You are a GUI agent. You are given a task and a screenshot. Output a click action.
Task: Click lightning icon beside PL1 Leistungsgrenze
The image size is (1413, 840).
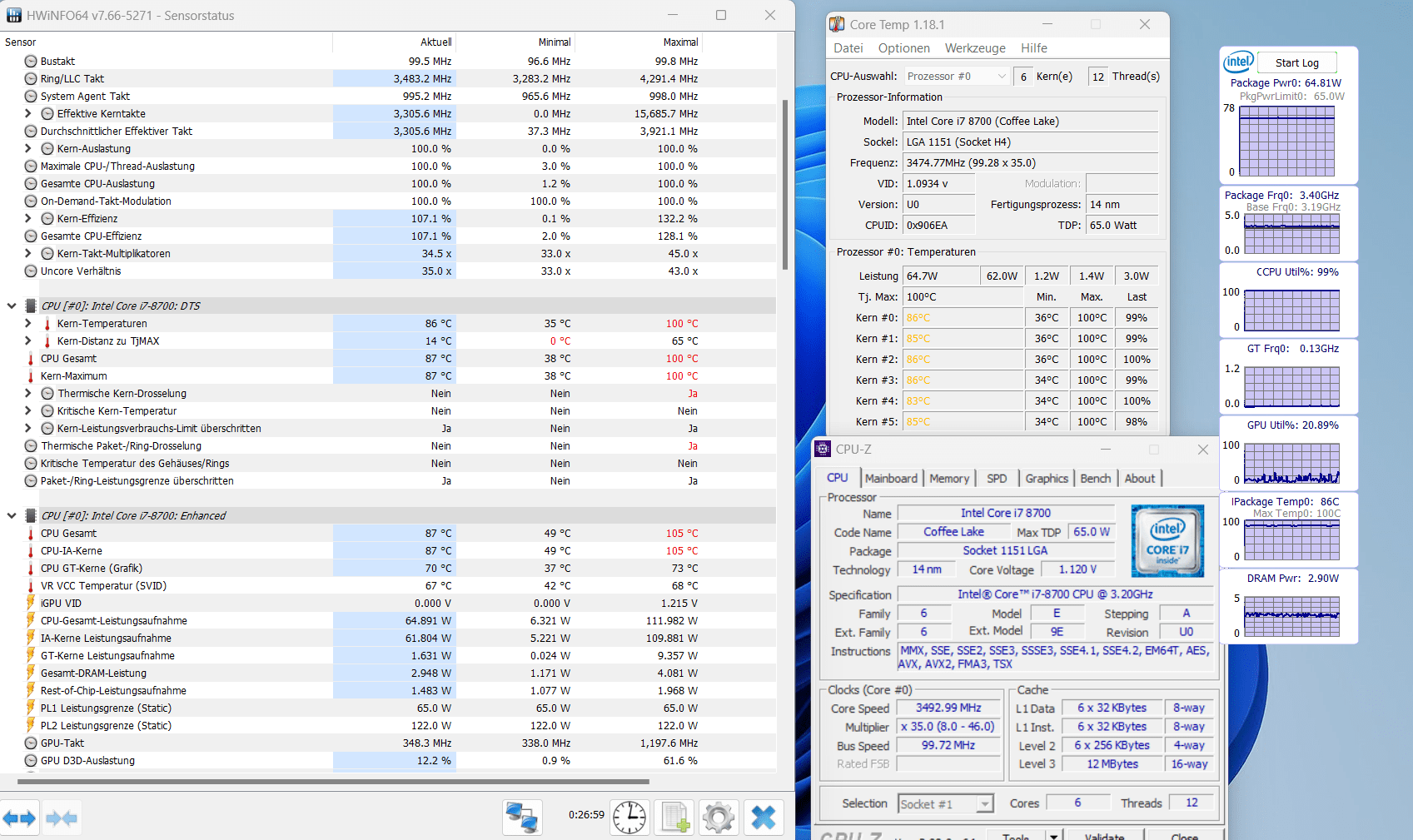click(x=31, y=708)
